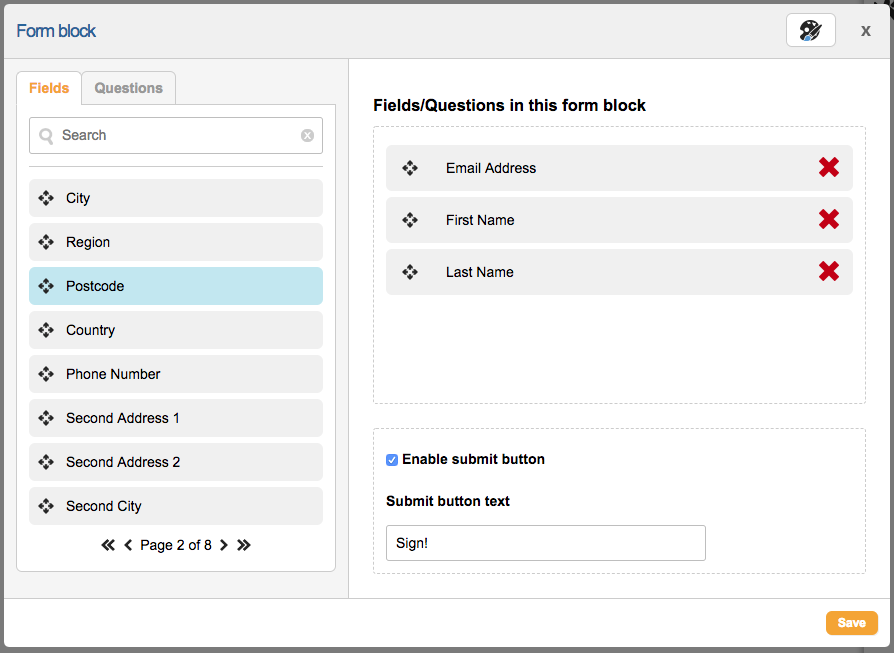Screen dimensions: 894x653
Task: Open the palette style settings icon
Action: pos(810,31)
